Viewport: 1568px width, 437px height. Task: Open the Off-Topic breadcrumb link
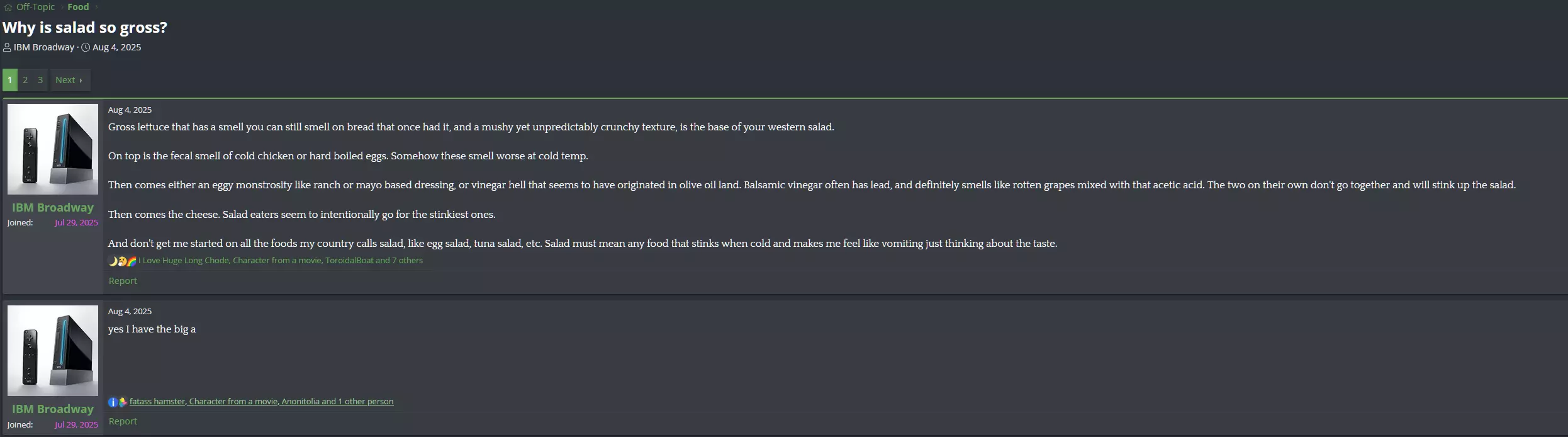[x=35, y=7]
